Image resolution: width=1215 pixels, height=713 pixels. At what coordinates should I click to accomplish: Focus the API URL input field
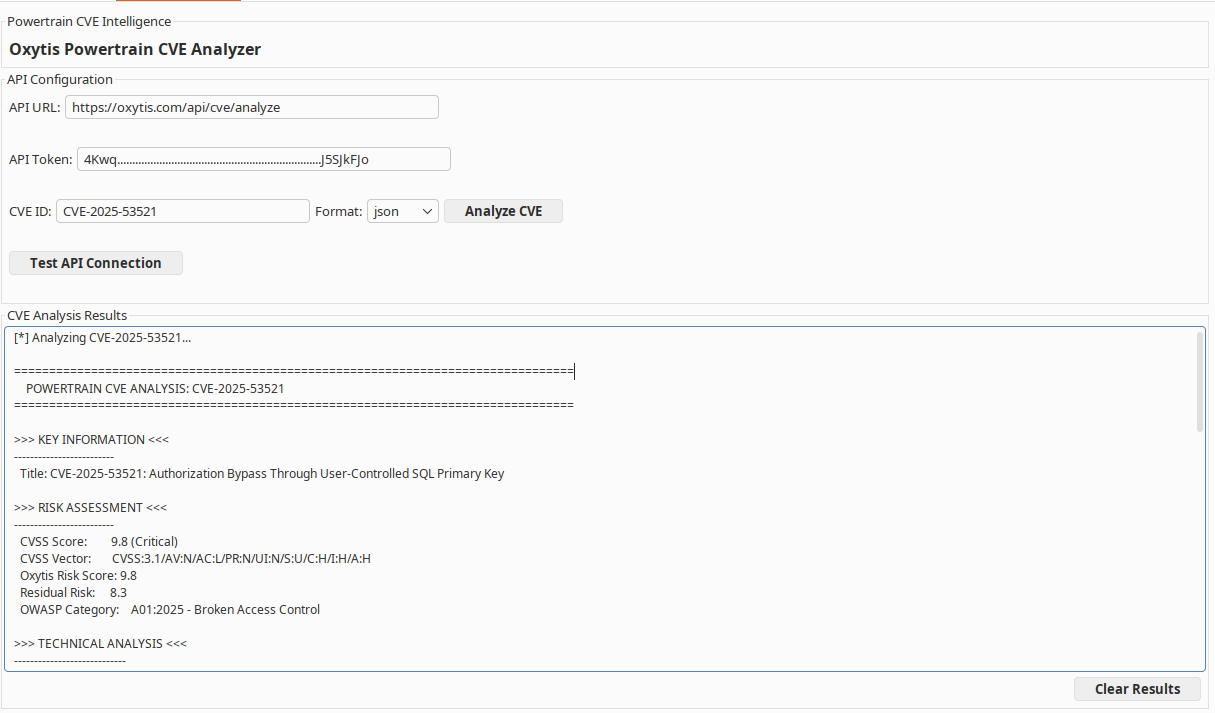click(252, 107)
